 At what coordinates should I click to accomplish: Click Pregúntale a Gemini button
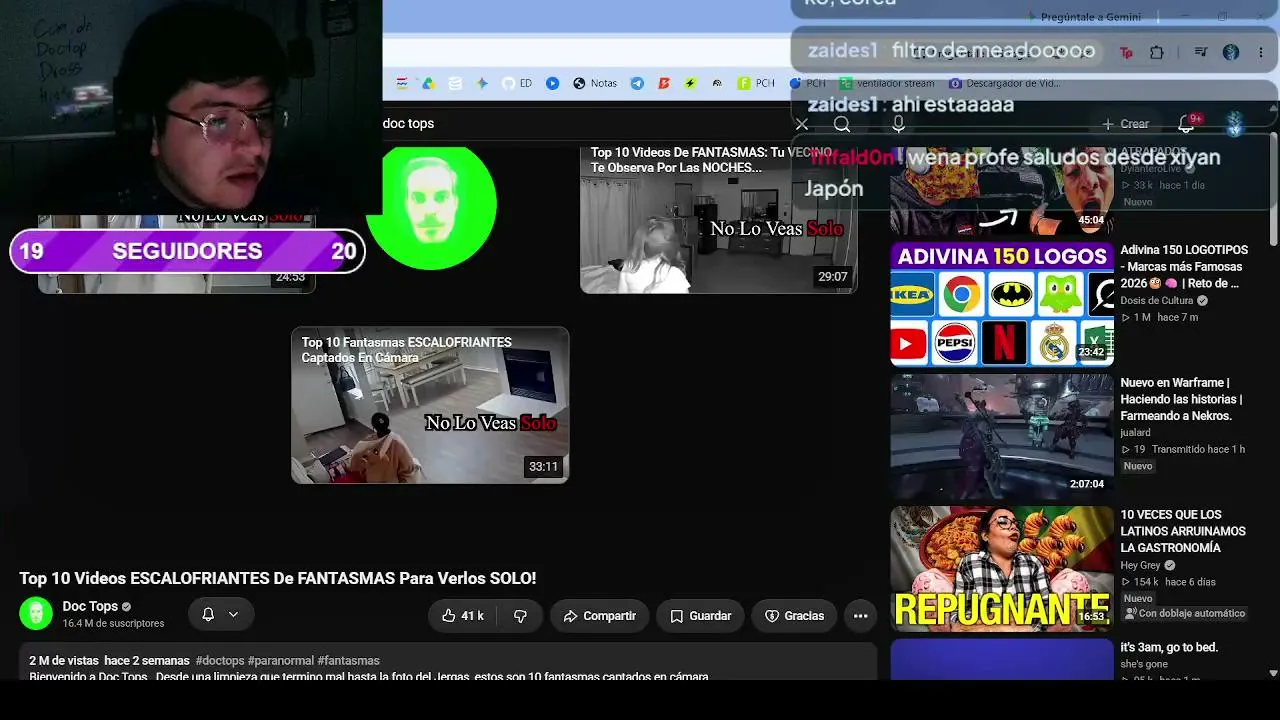point(1084,17)
